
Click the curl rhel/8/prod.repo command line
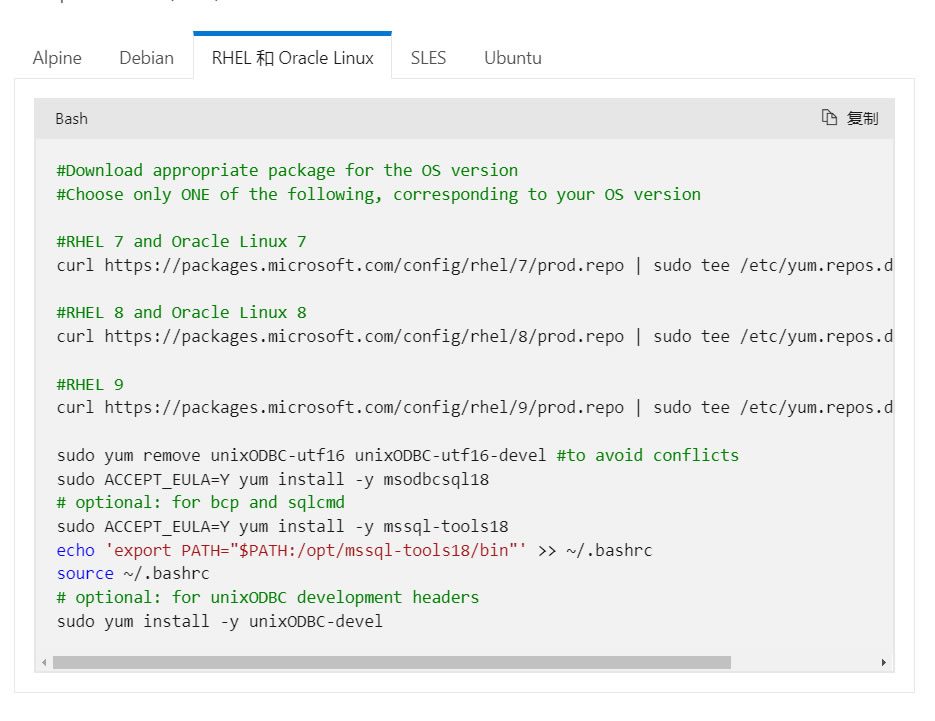[x=475, y=336]
